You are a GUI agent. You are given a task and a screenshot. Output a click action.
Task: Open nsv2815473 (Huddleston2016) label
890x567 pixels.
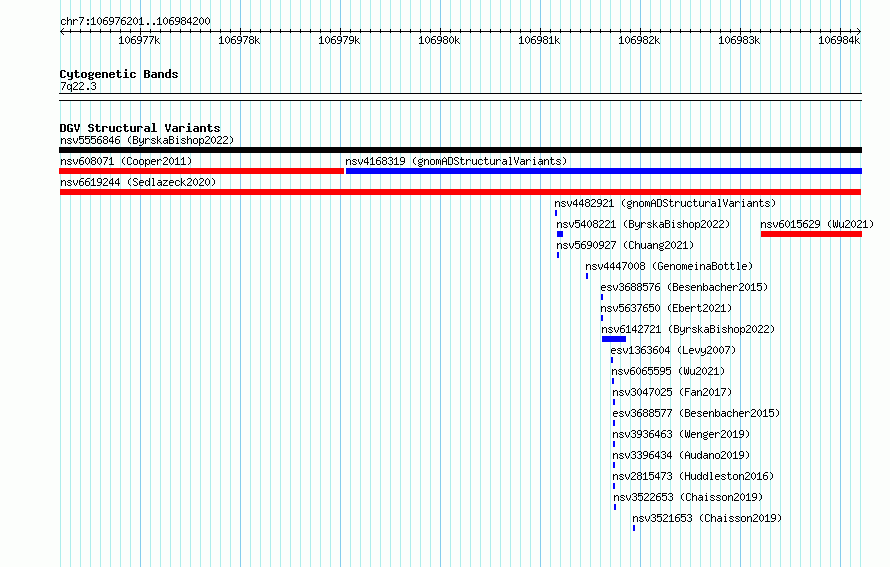693,476
